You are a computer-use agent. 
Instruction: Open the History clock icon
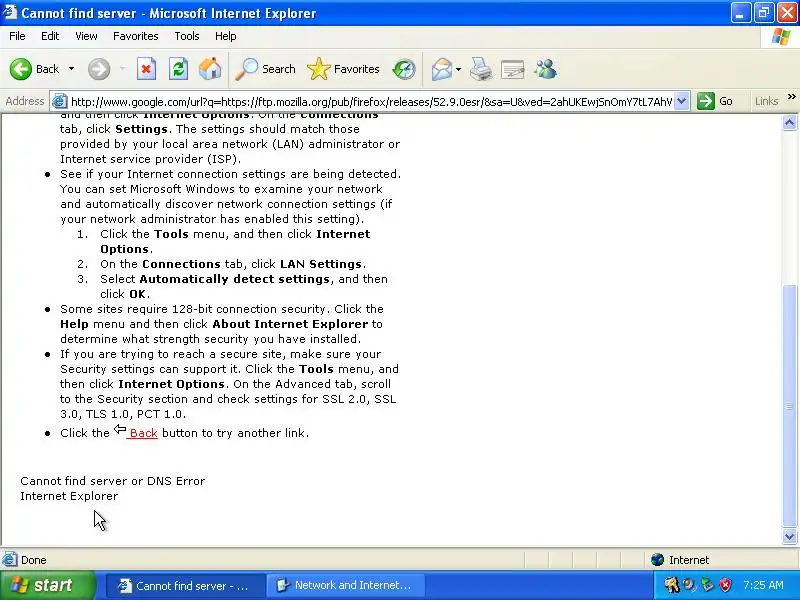(x=404, y=69)
